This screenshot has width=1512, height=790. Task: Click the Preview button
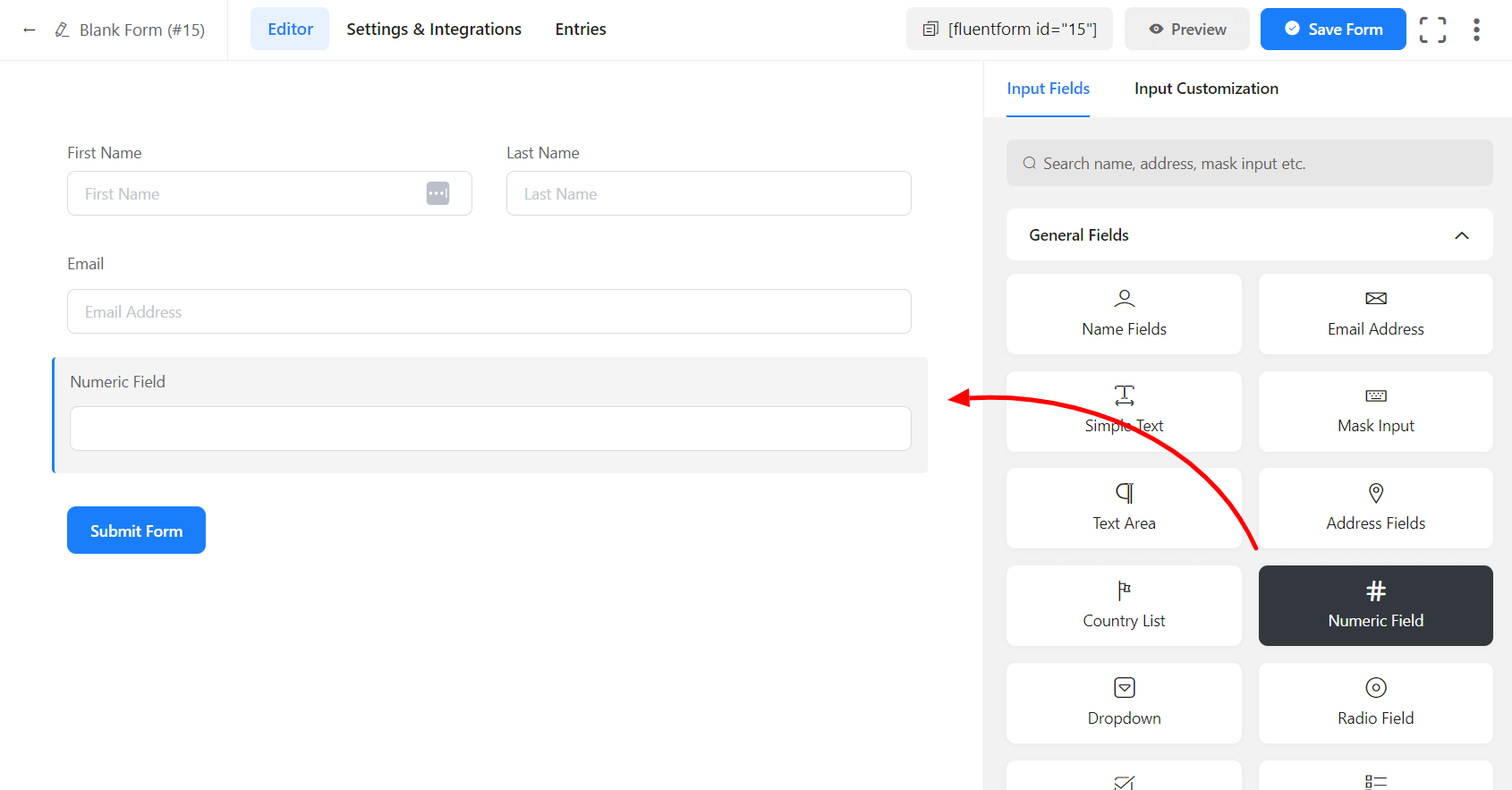(x=1186, y=30)
